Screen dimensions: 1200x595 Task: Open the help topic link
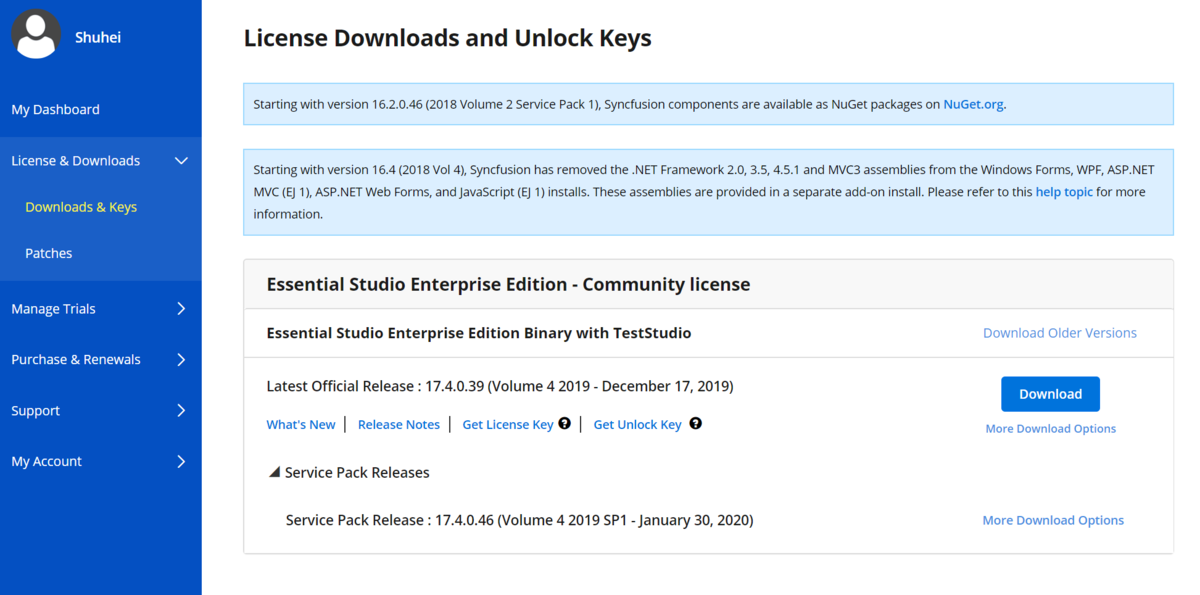coord(1064,192)
